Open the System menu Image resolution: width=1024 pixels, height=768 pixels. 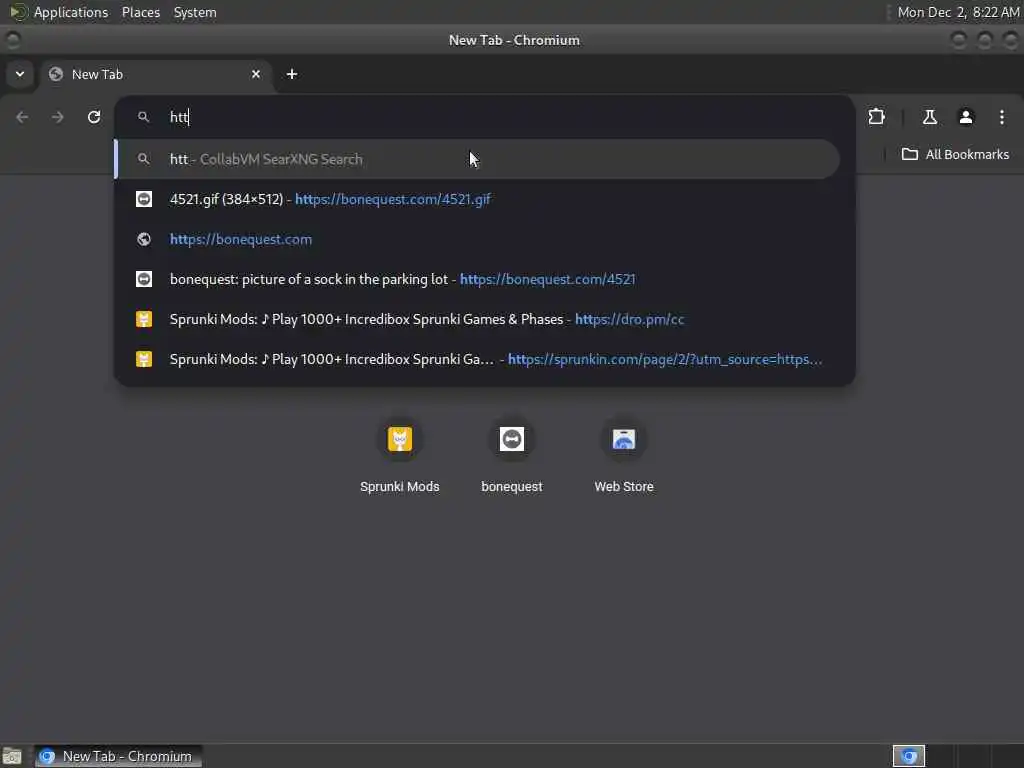[195, 12]
